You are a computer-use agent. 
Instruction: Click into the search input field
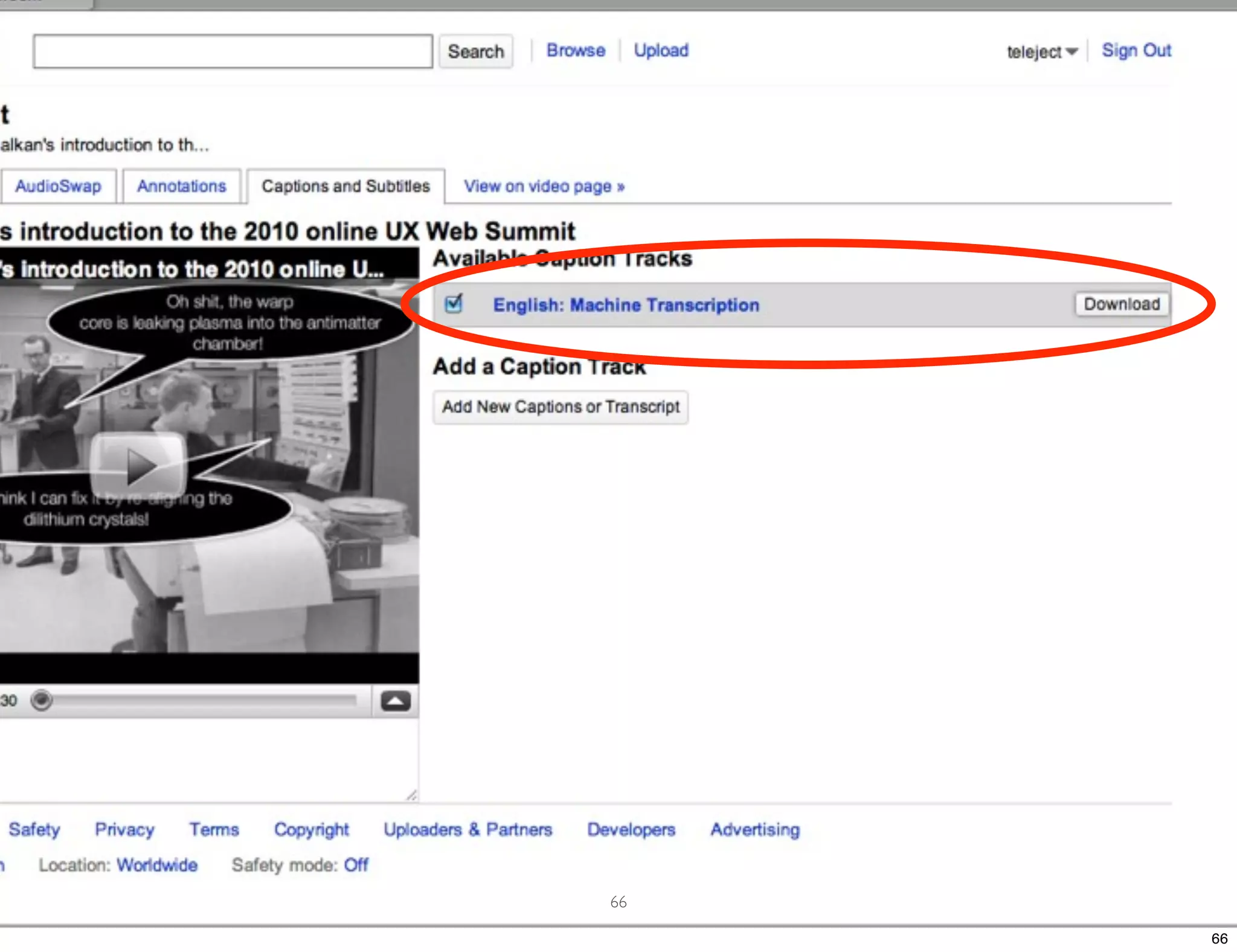[x=233, y=51]
